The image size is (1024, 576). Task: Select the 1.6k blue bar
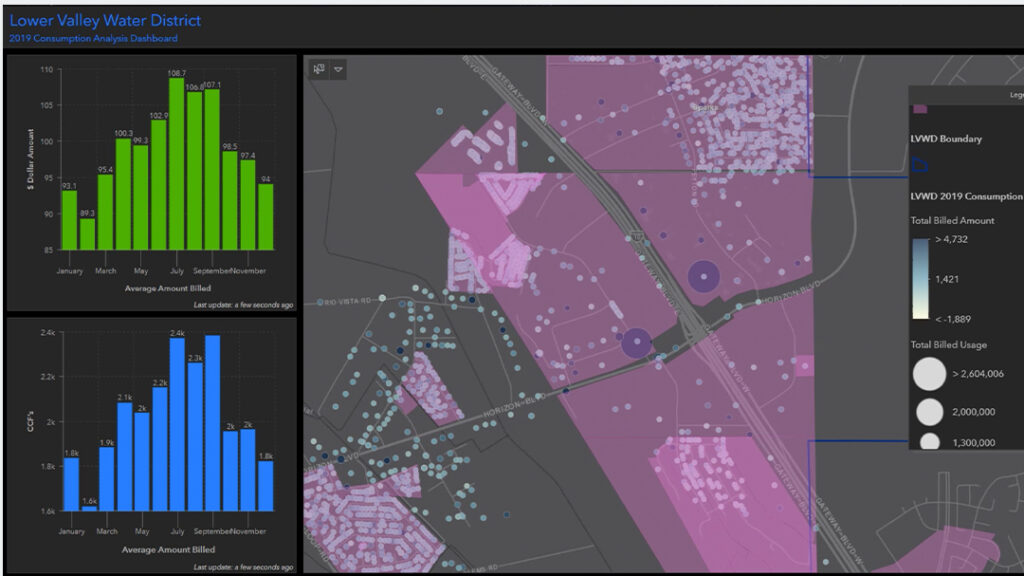[x=89, y=508]
